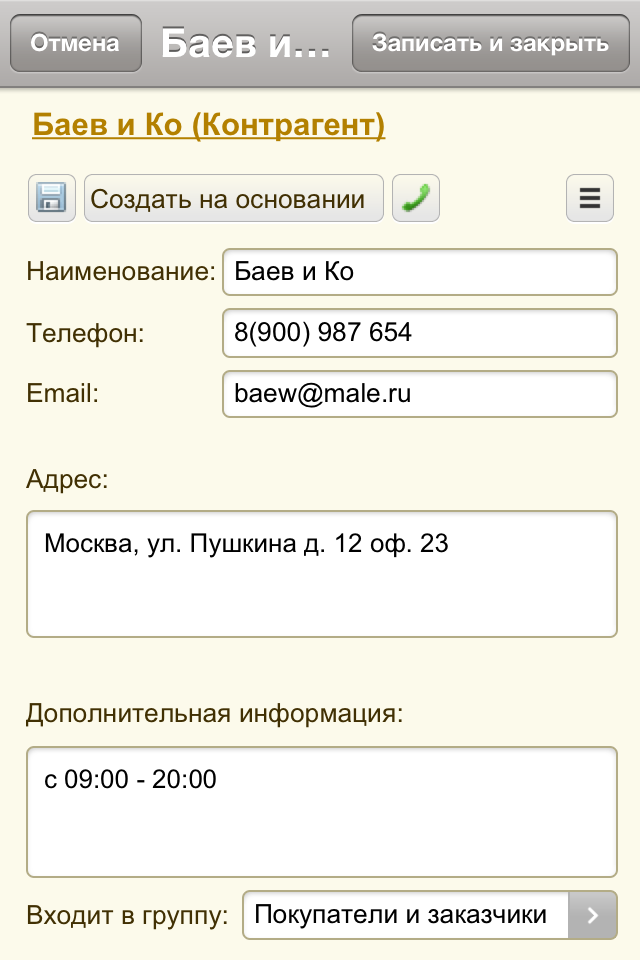
Task: Tap the green phone call icon
Action: coord(416,198)
